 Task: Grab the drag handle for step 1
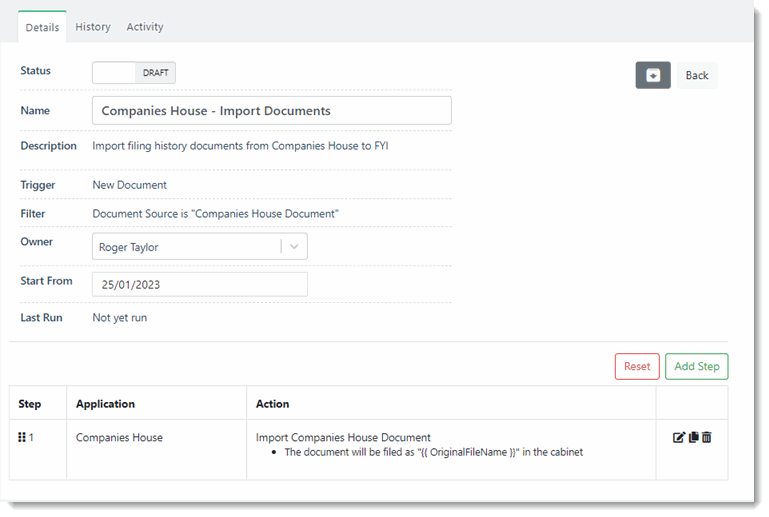22,437
